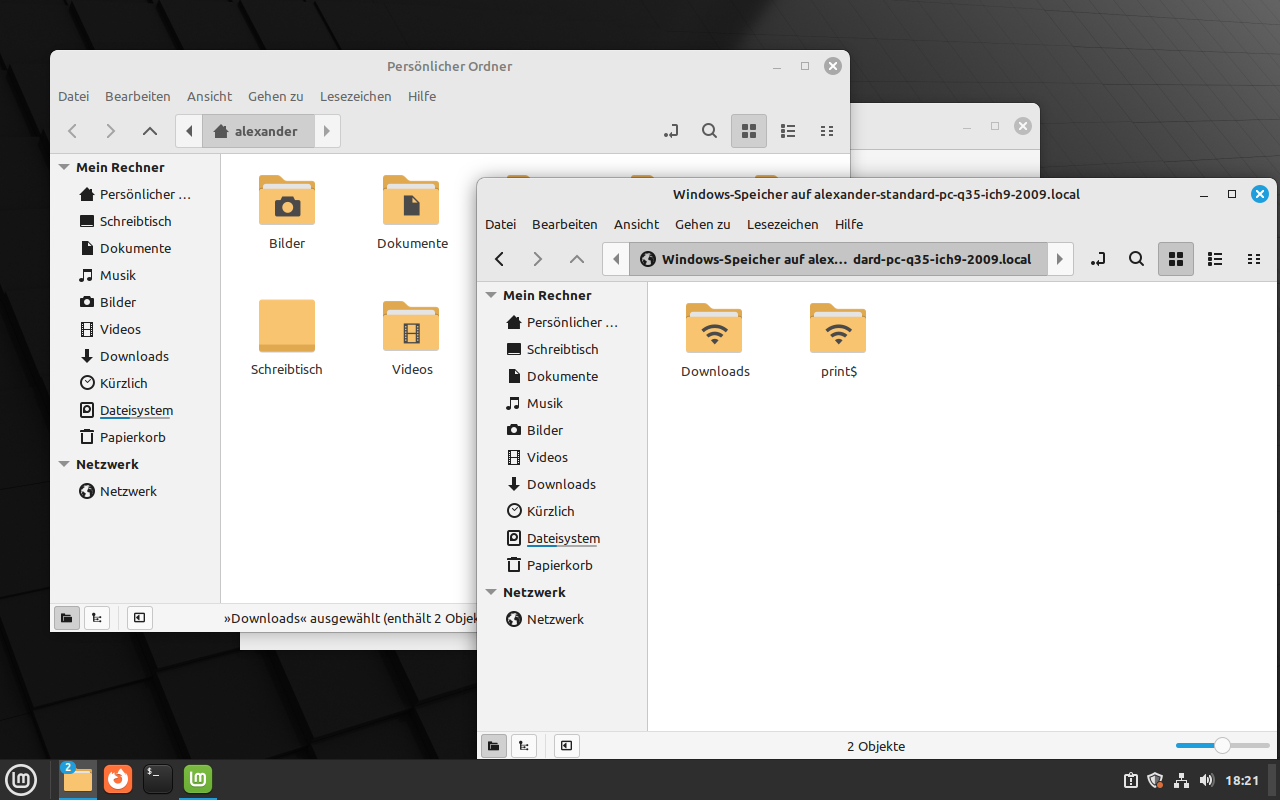Open Gehen zu menu in Windows-Speicher window
1280x800 pixels.
[x=703, y=224]
